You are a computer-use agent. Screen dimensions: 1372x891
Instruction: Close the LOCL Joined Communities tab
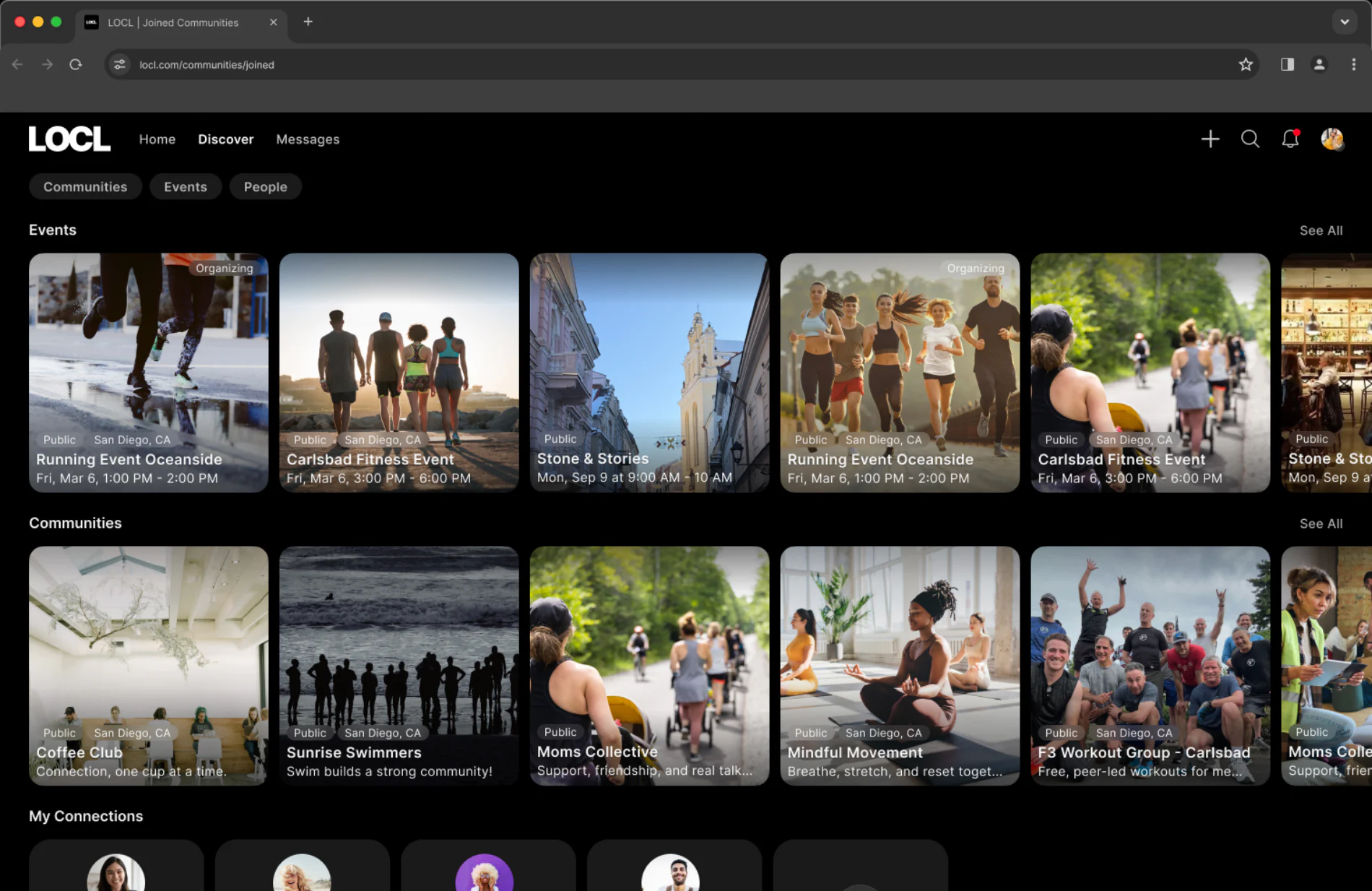(x=273, y=22)
